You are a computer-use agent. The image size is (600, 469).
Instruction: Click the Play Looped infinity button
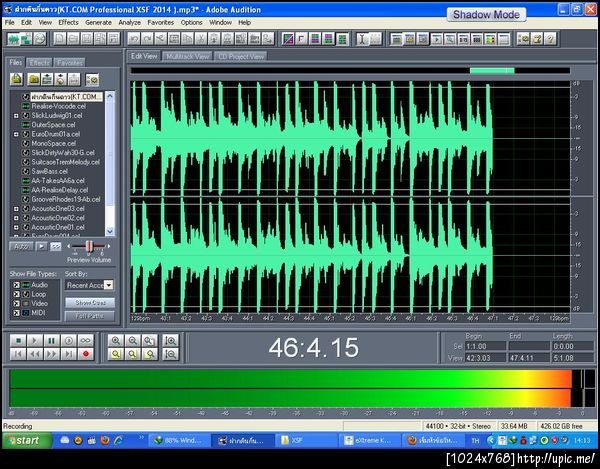87,341
